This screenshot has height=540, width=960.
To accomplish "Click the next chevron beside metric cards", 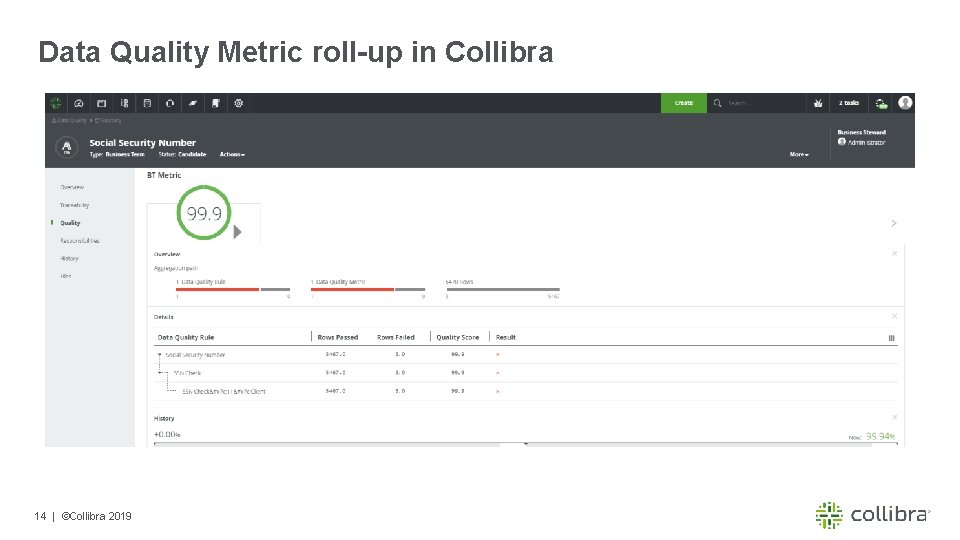I will [x=894, y=223].
